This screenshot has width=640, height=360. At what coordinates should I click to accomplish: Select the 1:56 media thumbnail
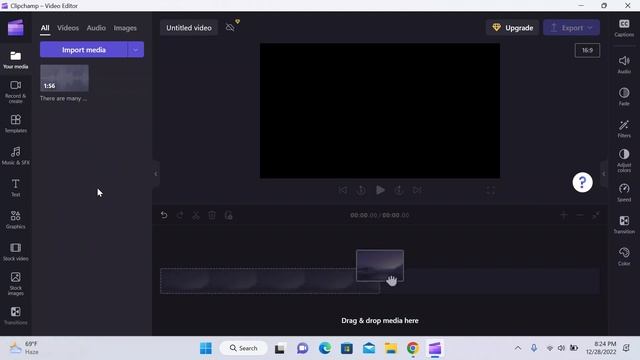click(x=64, y=78)
